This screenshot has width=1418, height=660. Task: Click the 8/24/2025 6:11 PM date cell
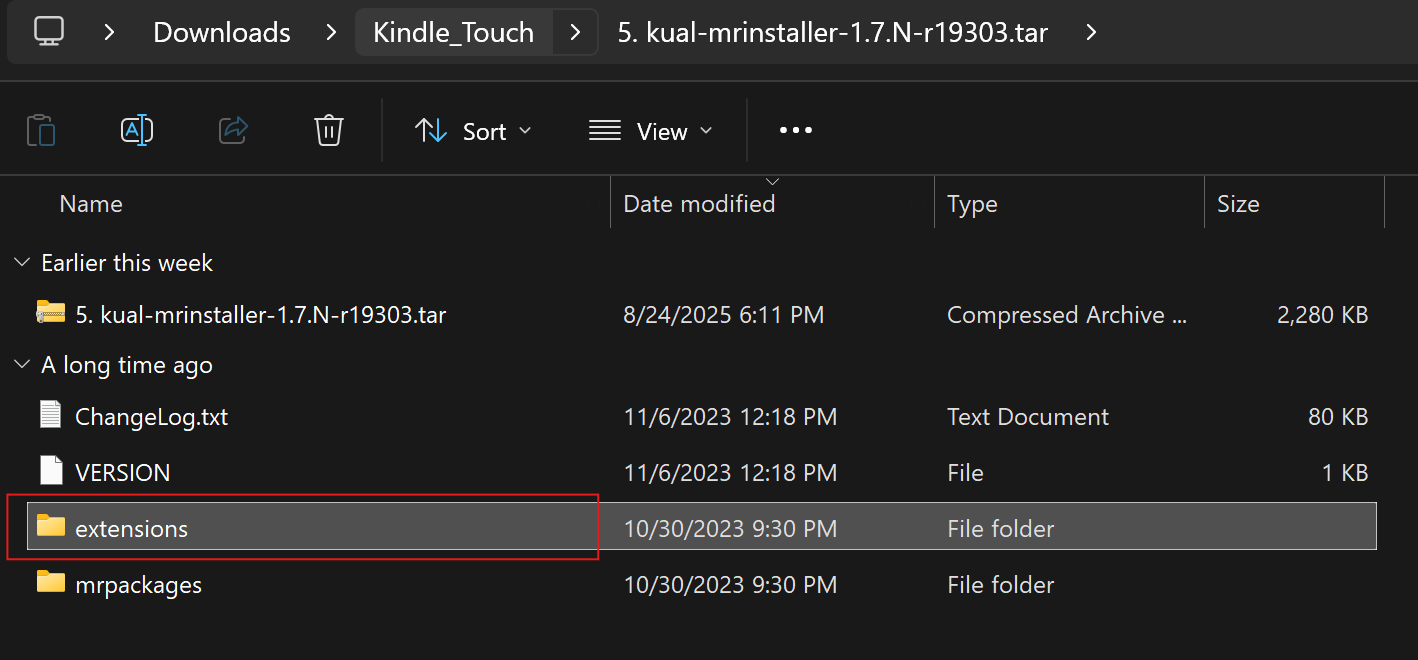pos(723,315)
